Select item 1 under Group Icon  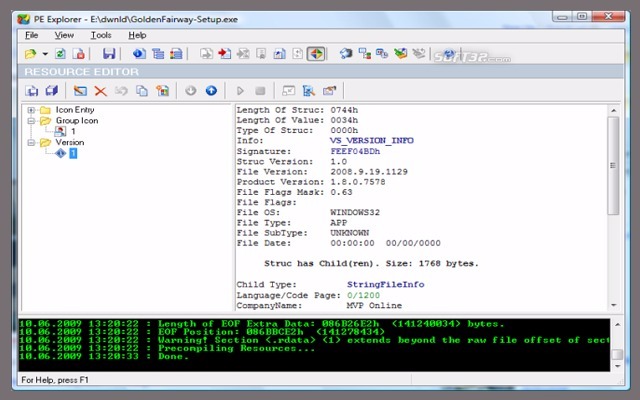tap(73, 132)
